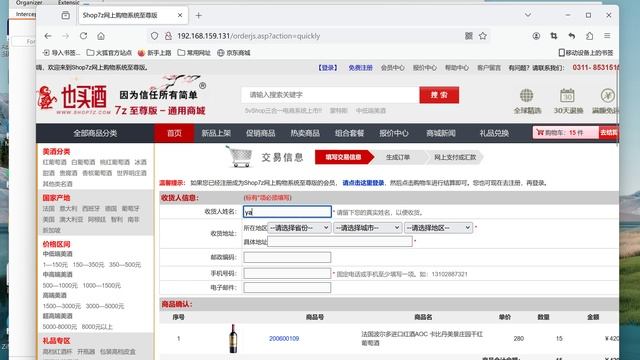Open the city dropdown 请选择城市
640x360 pixels.
pos(368,228)
